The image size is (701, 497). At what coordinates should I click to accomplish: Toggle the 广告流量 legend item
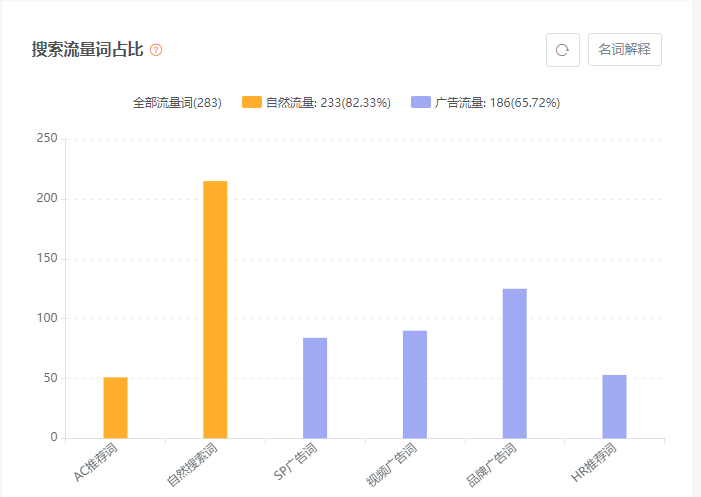point(486,102)
